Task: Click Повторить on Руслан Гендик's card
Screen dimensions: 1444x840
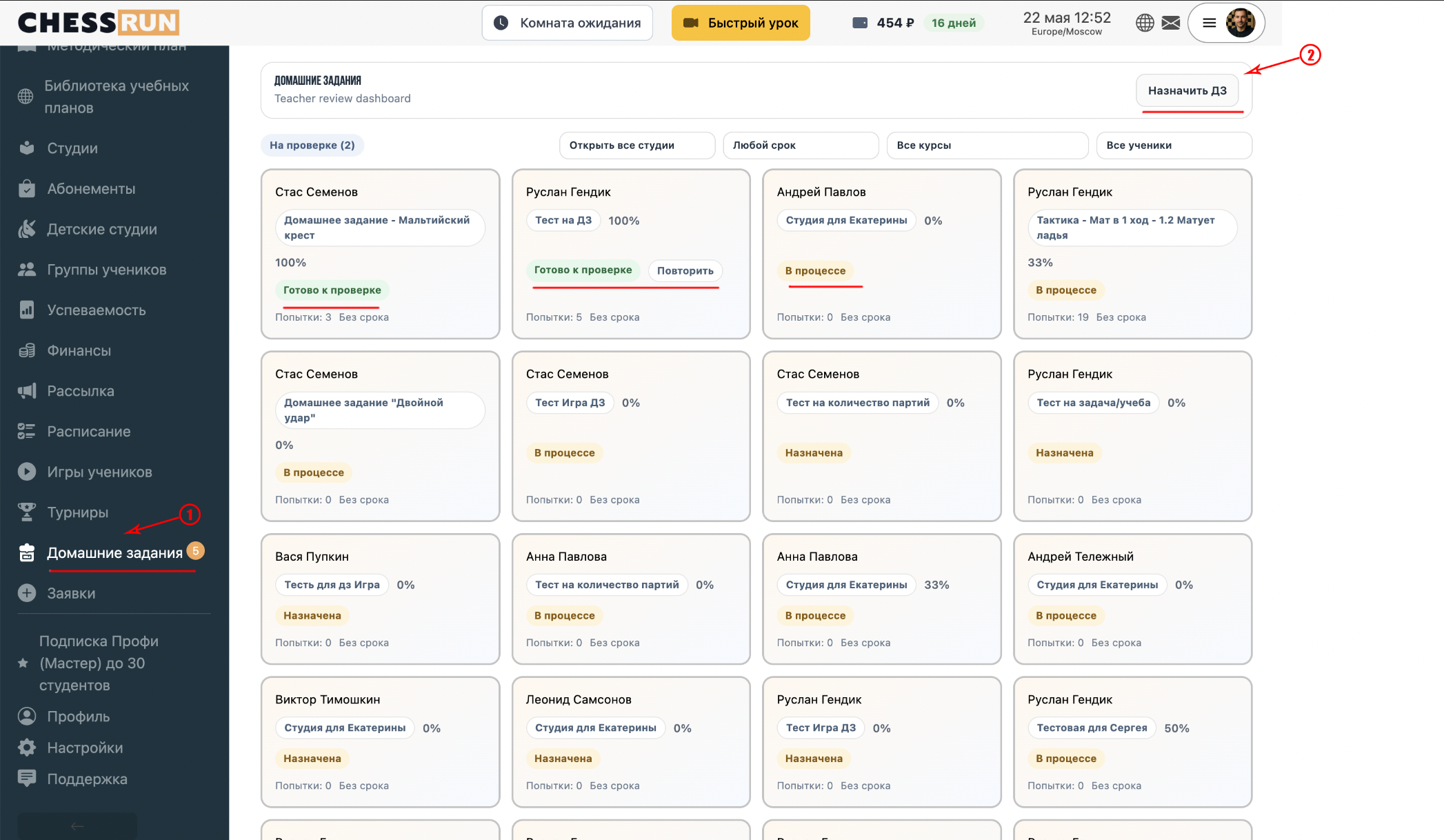Action: click(685, 270)
